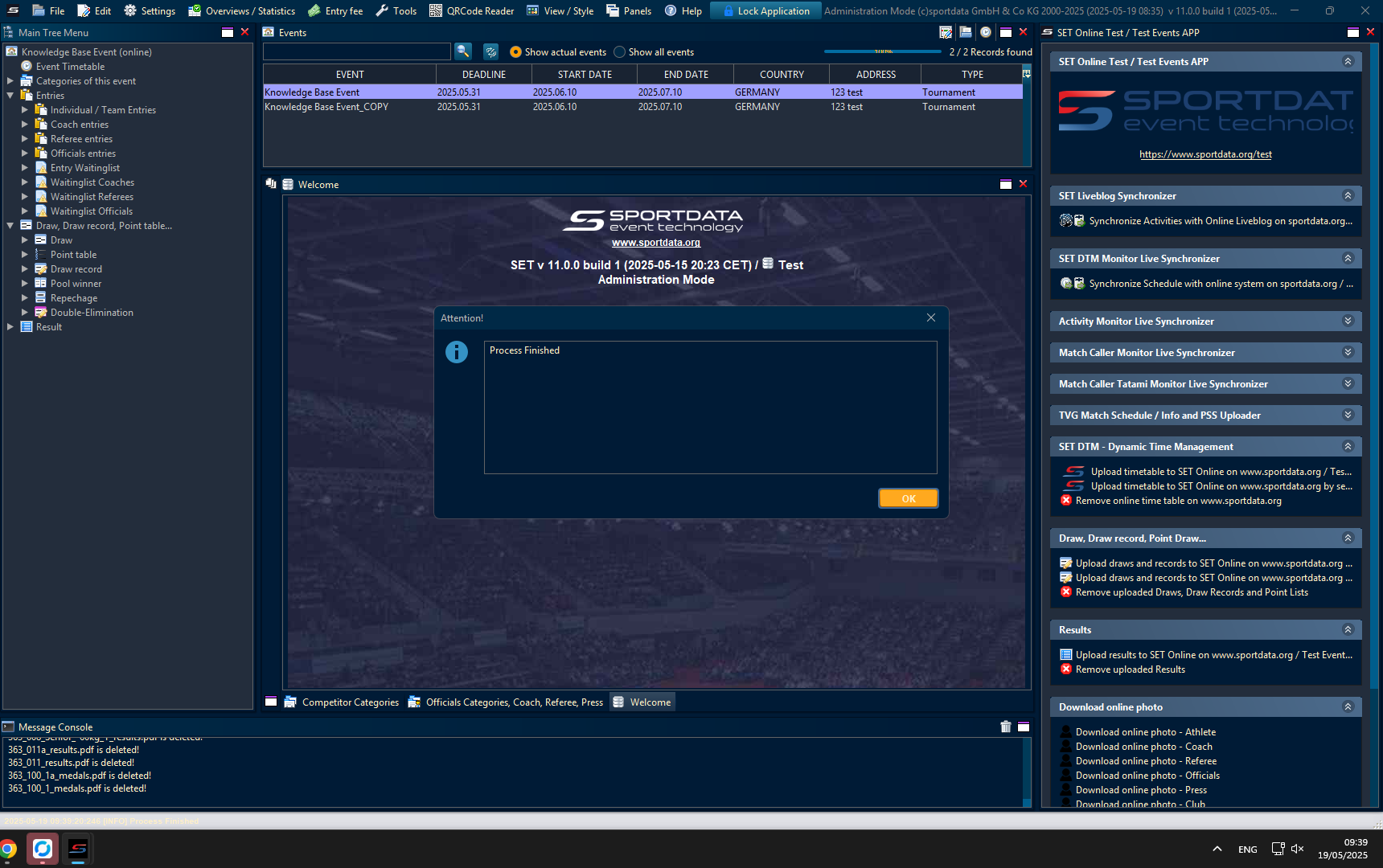Collapse the Draw, Draw record, Point table node
The width and height of the screenshot is (1383, 868).
click(x=10, y=225)
